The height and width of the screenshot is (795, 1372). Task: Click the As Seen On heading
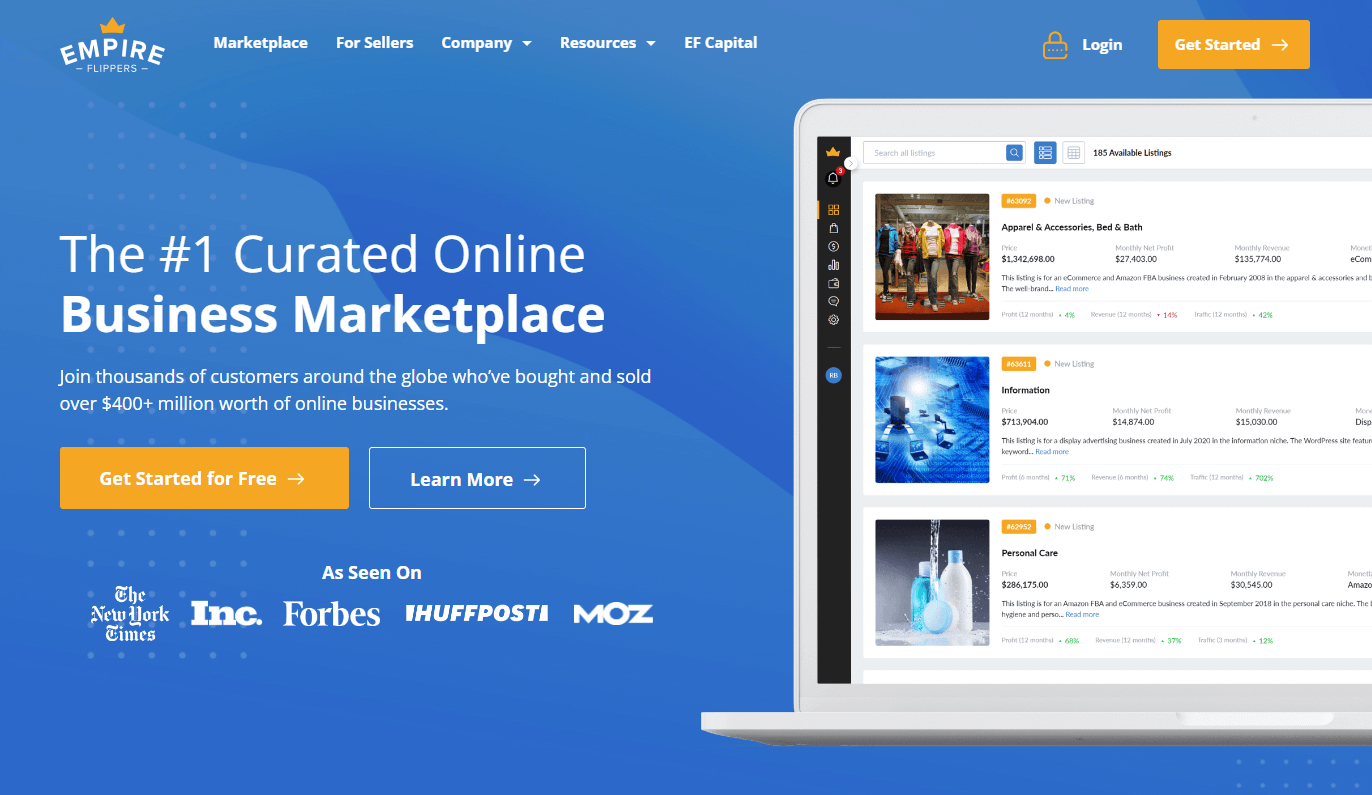[372, 573]
